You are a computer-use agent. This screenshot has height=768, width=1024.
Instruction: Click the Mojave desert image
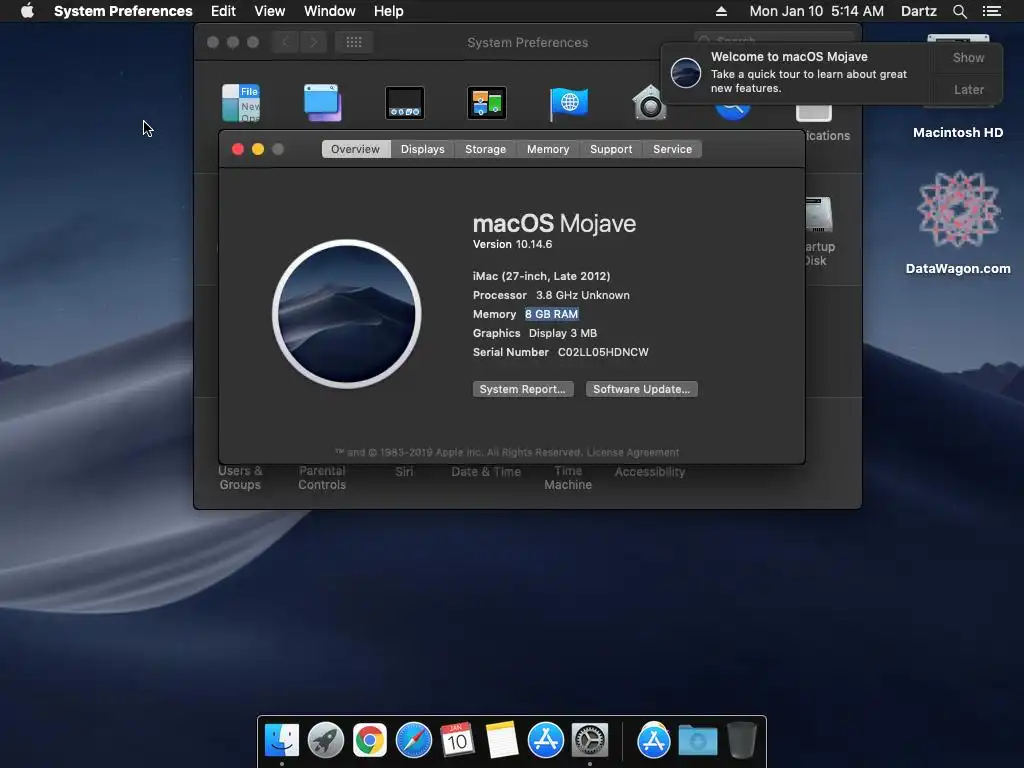[347, 314]
